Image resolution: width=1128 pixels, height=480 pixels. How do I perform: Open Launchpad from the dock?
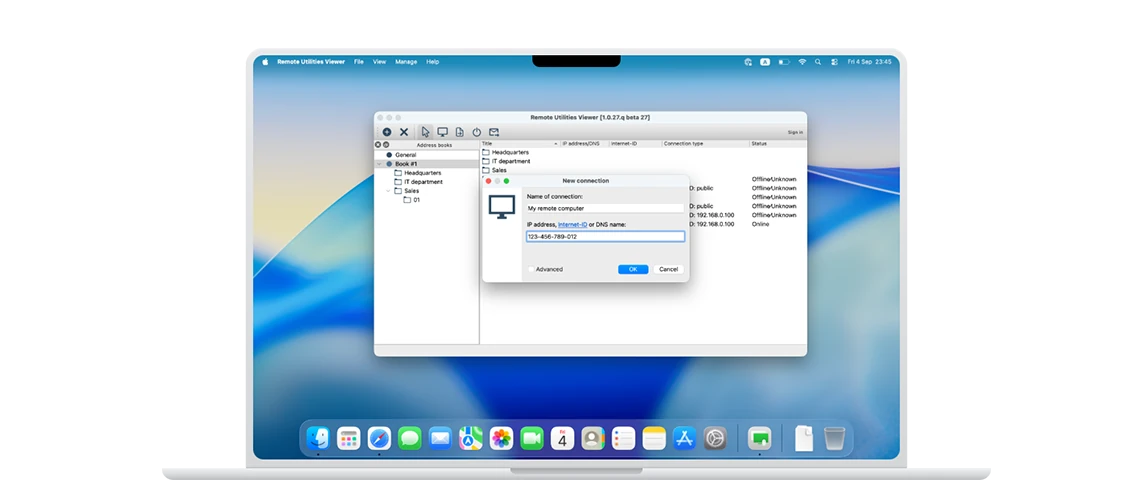click(x=348, y=438)
